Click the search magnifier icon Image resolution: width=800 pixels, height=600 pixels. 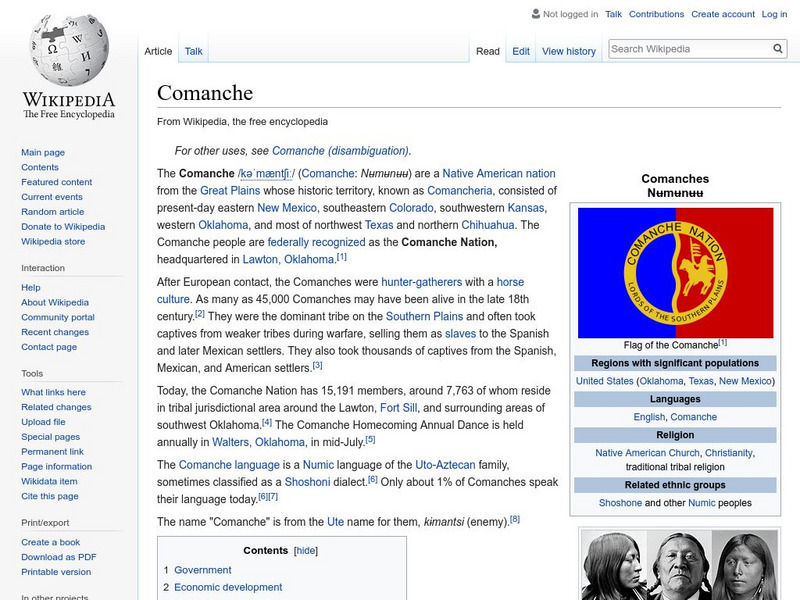pyautogui.click(x=778, y=49)
